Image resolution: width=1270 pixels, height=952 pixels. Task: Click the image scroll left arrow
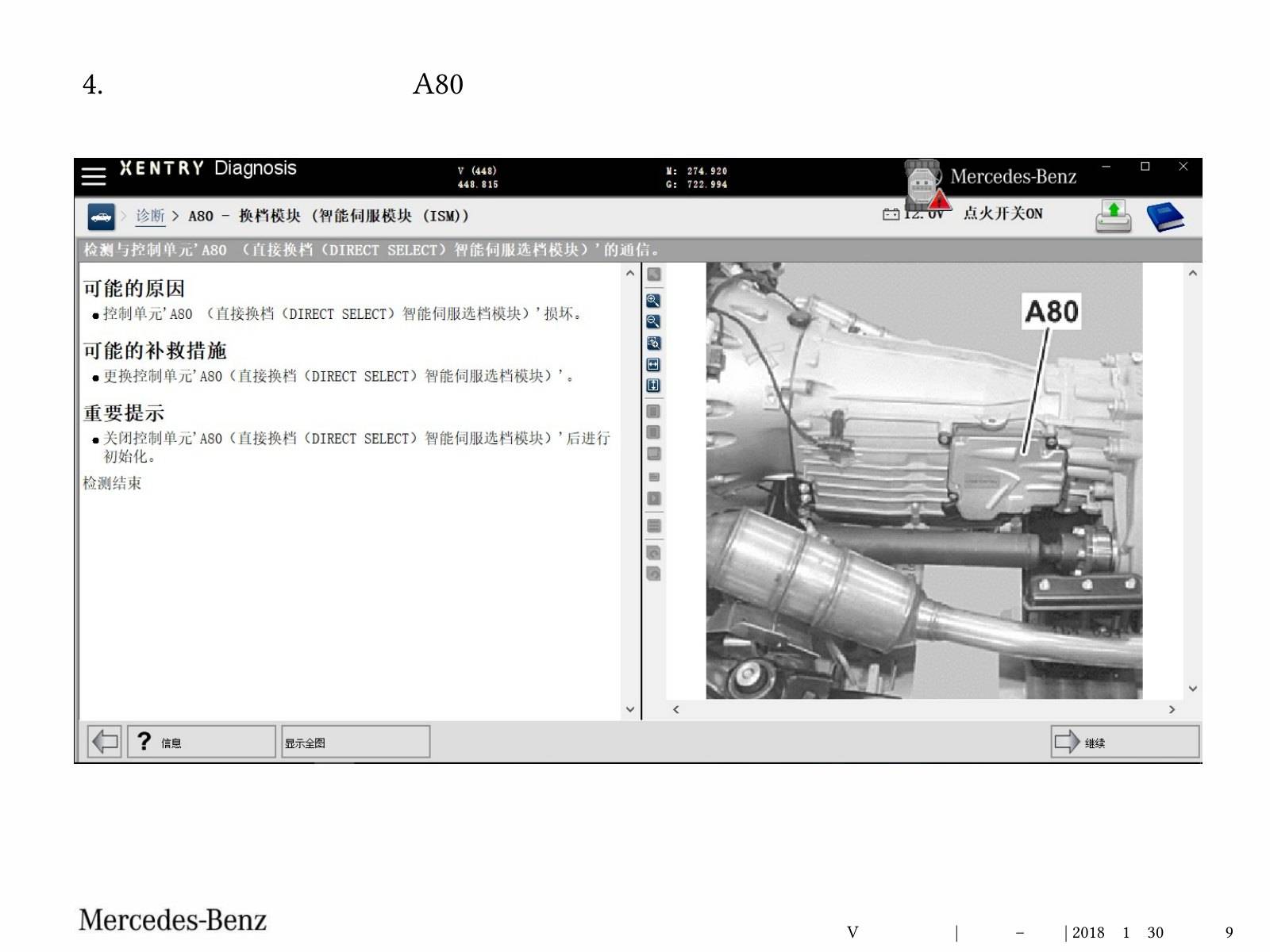[x=676, y=709]
